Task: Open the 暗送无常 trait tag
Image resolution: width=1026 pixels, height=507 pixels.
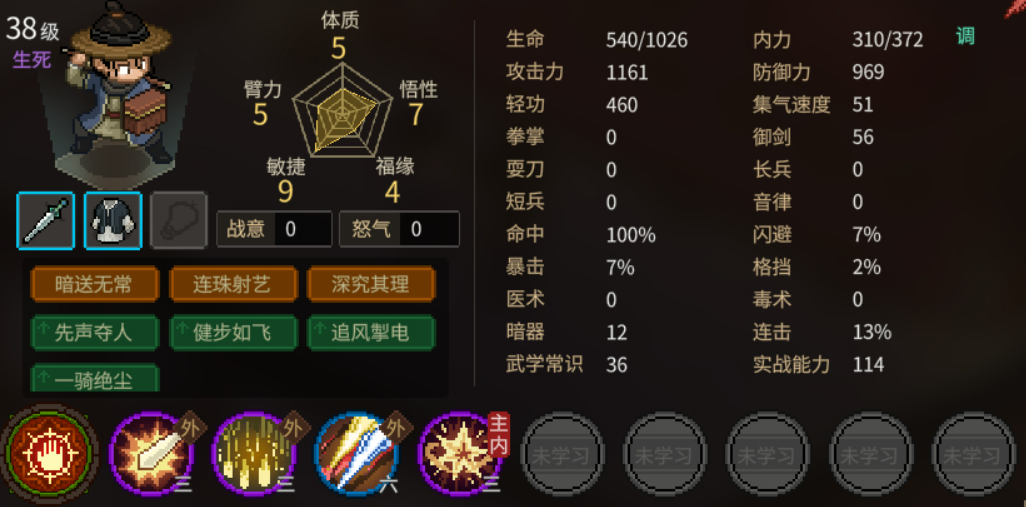Action: point(94,284)
